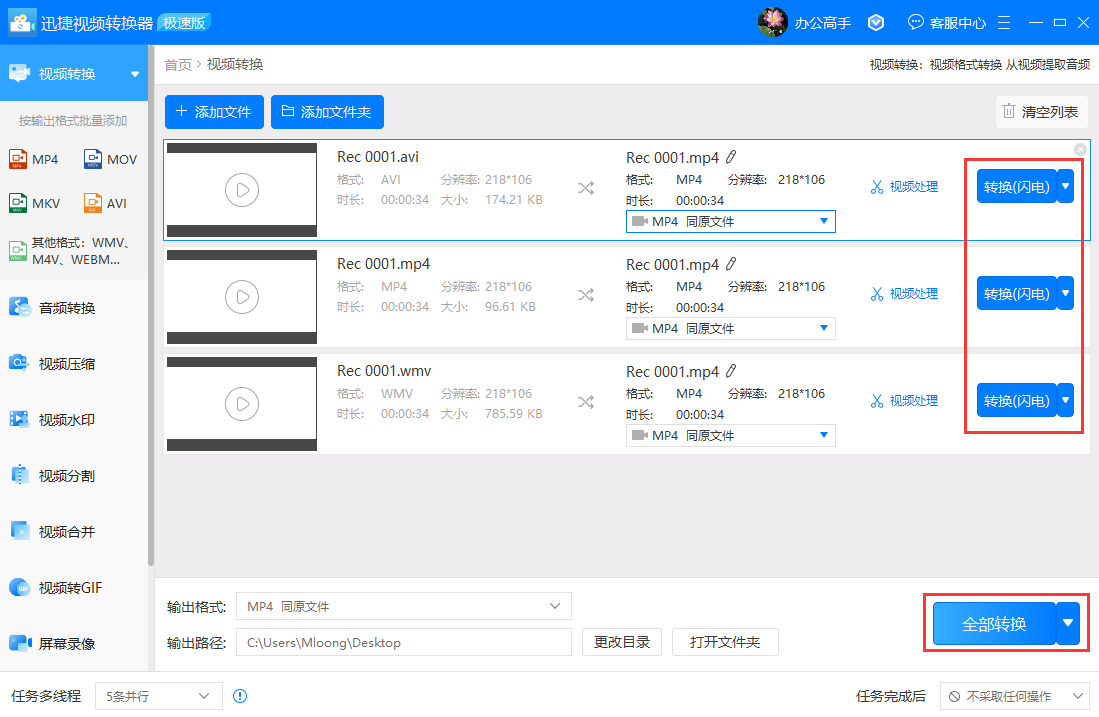Remove Rec 0001.avi with the row close icon
This screenshot has height=717, width=1099.
[1080, 149]
